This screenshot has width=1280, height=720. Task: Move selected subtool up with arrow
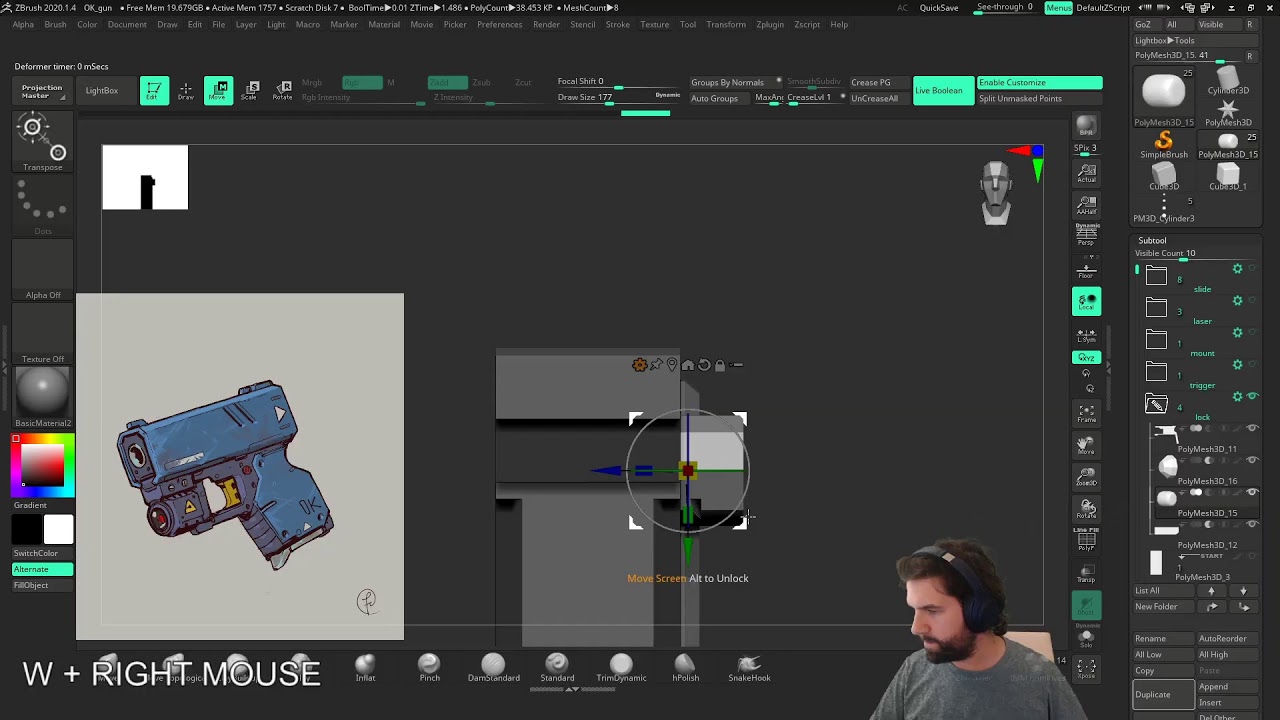[x=1211, y=591]
